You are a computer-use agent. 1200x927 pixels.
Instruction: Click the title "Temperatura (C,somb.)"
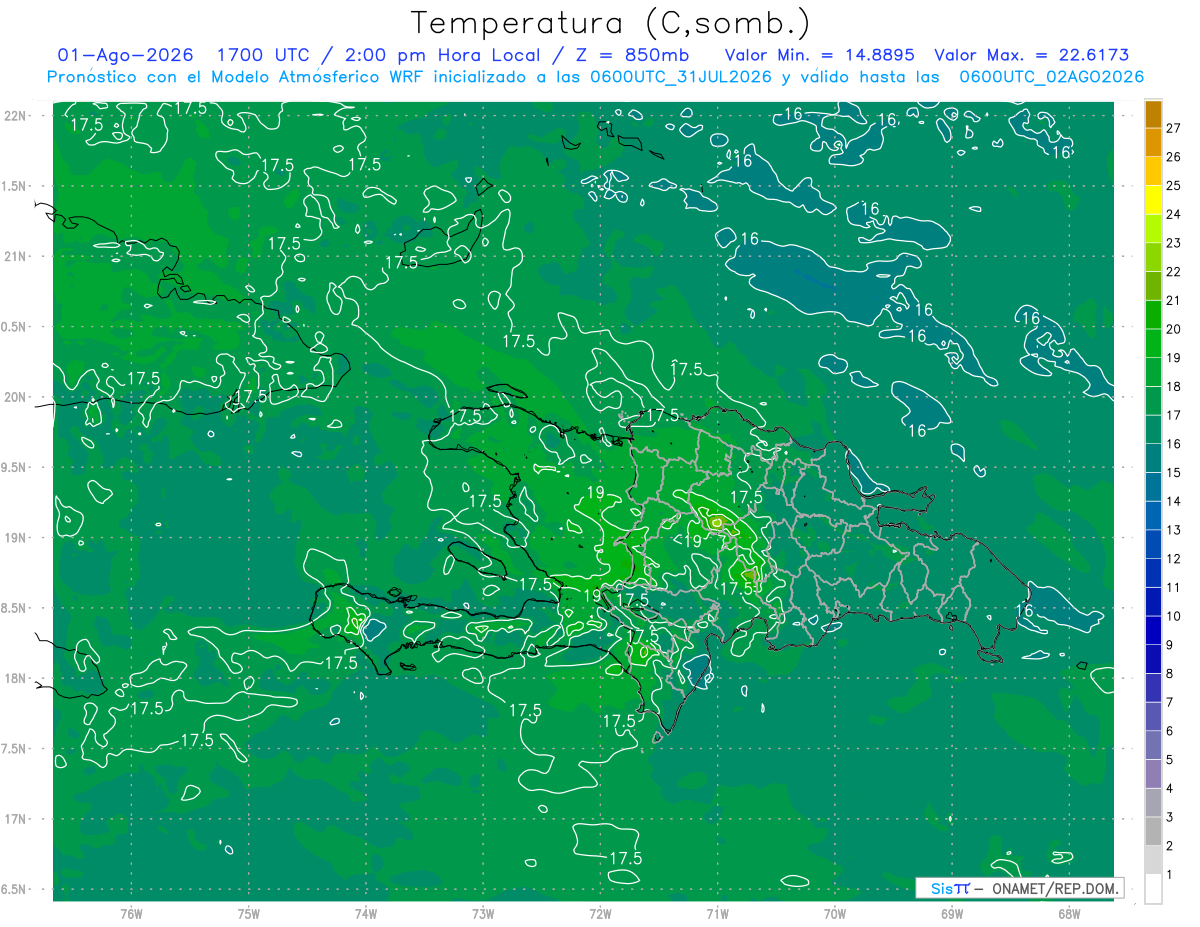pos(611,23)
